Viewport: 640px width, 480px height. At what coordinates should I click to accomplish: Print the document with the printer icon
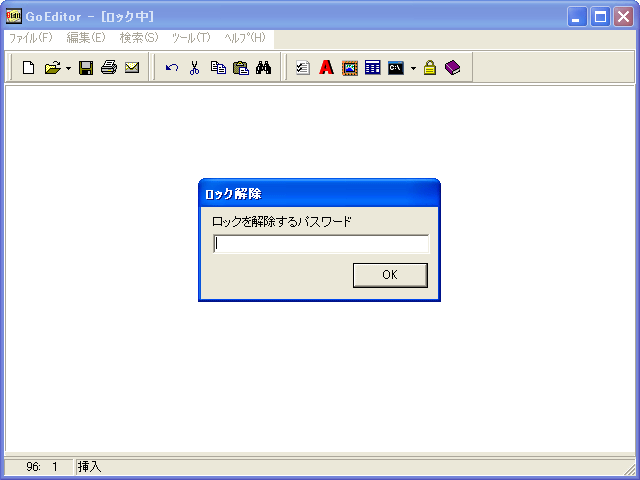click(x=109, y=67)
